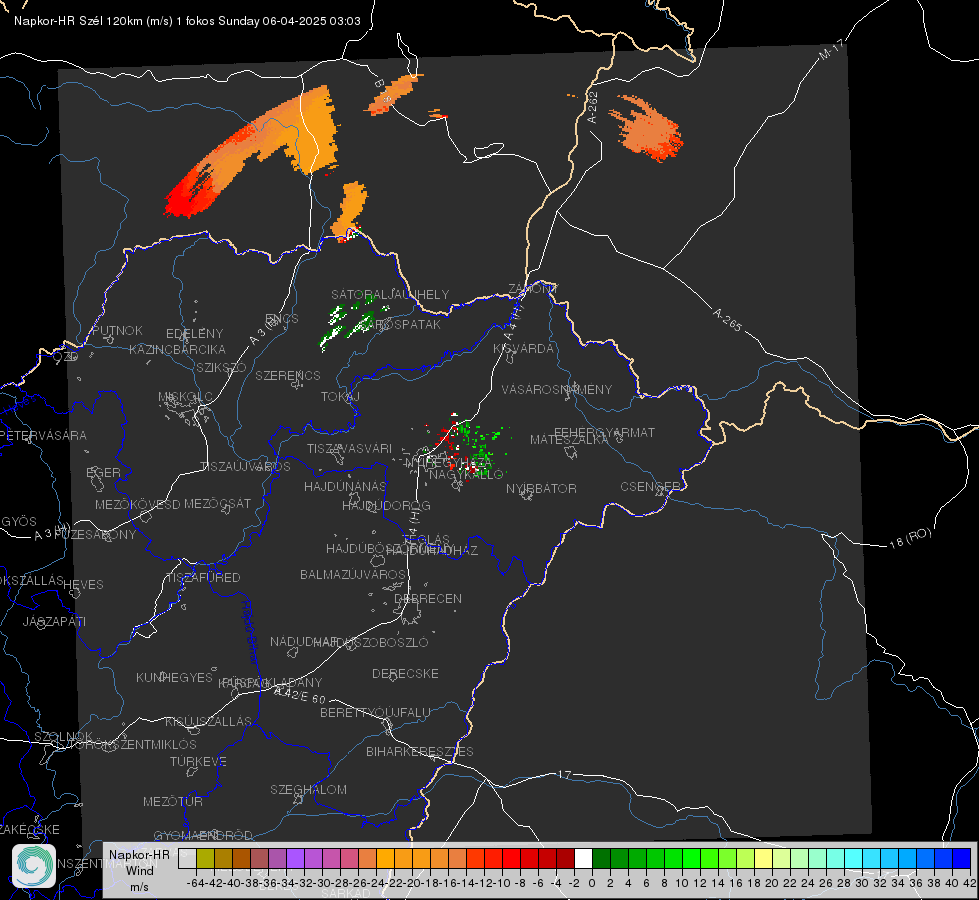Select the SÁTORALJAÚJHELY label
979x900 pixels.
[x=390, y=294]
